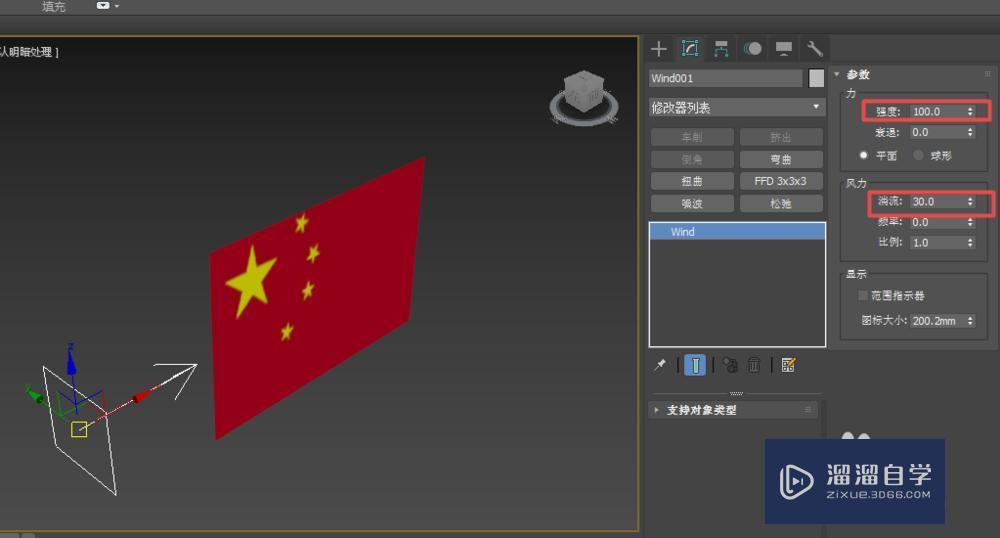Click the 比例 spinner arrows
The height and width of the screenshot is (538, 1000).
tap(970, 242)
